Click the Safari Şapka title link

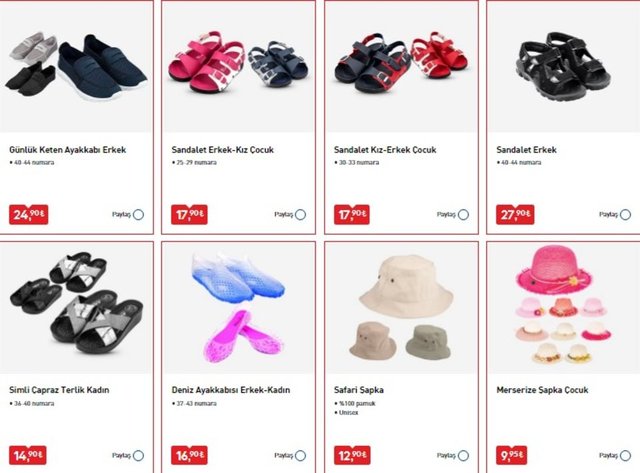[x=359, y=390]
